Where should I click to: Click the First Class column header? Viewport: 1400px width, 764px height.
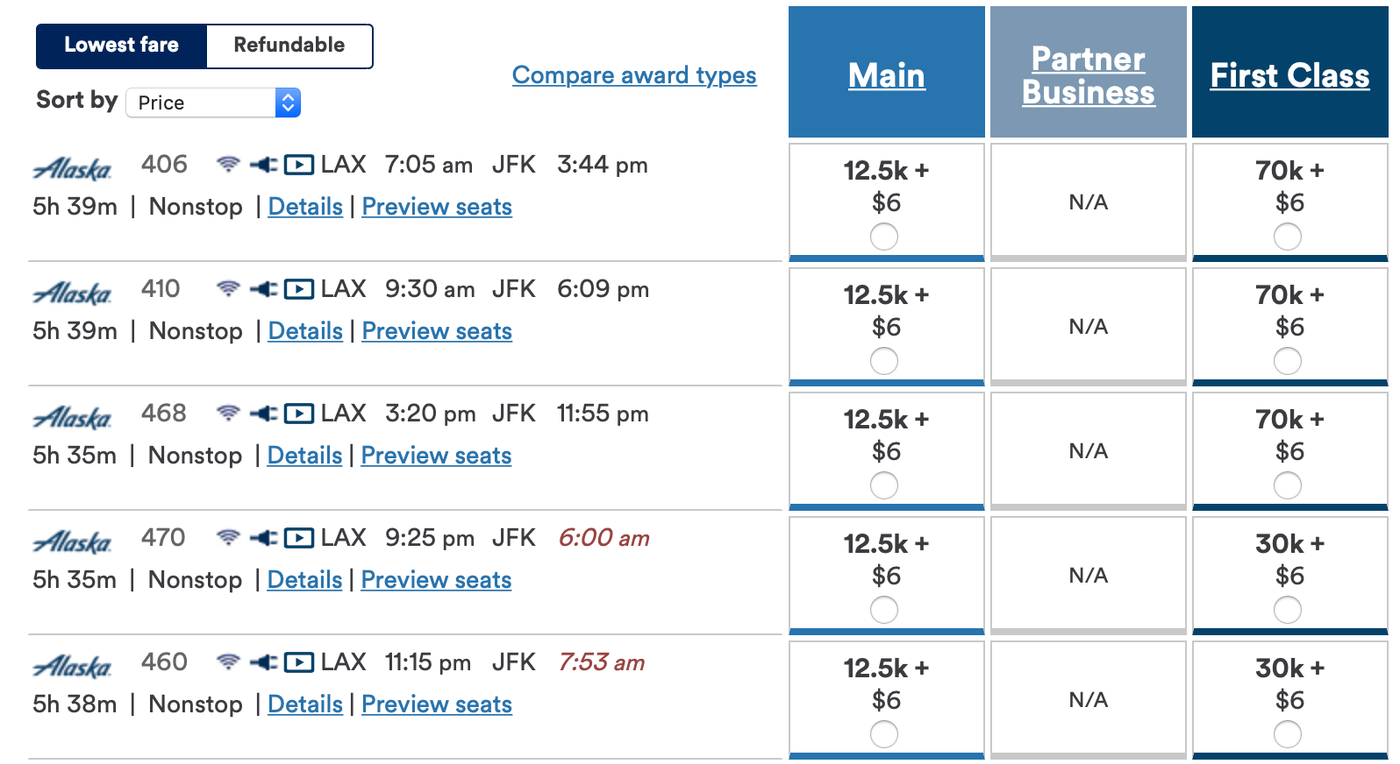point(1289,75)
